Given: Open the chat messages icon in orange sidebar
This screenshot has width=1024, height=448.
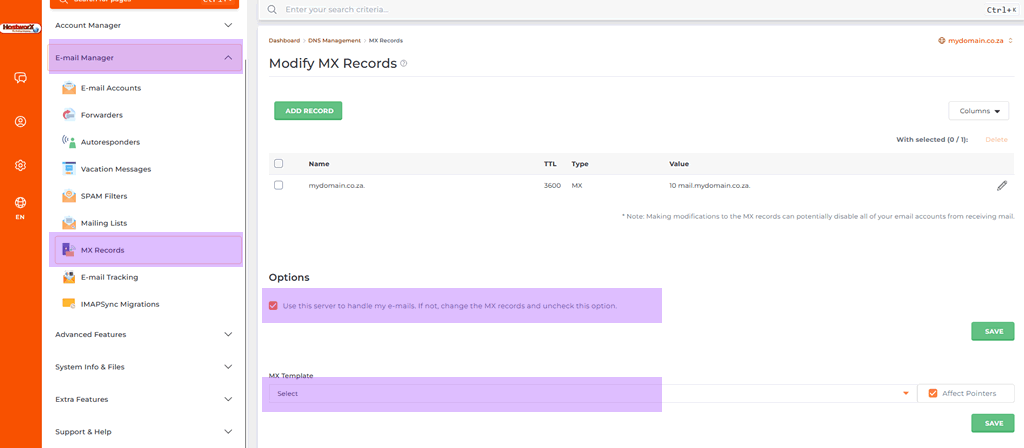Looking at the screenshot, I should [20, 78].
